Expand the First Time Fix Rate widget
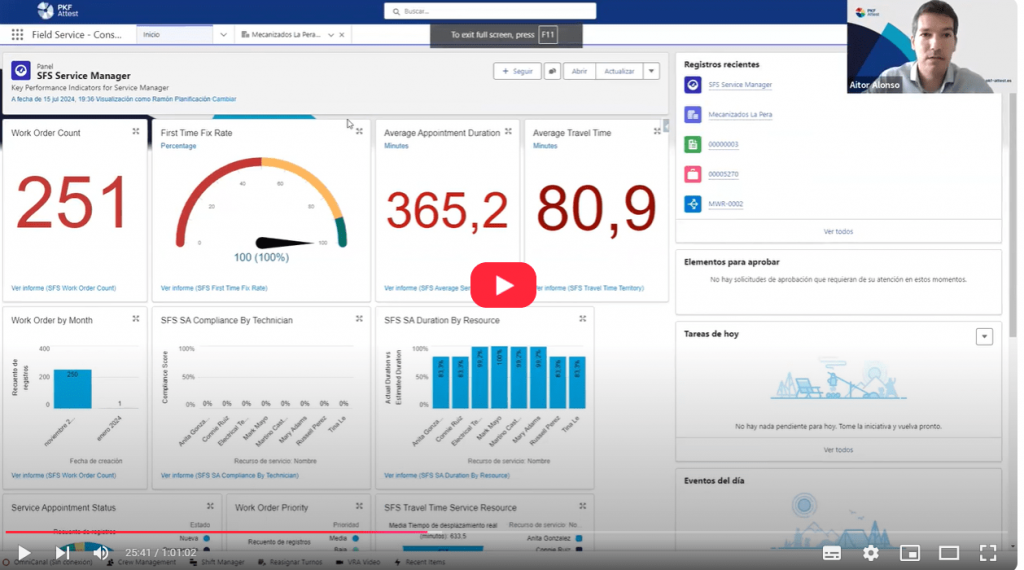1024x570 pixels. 359,131
